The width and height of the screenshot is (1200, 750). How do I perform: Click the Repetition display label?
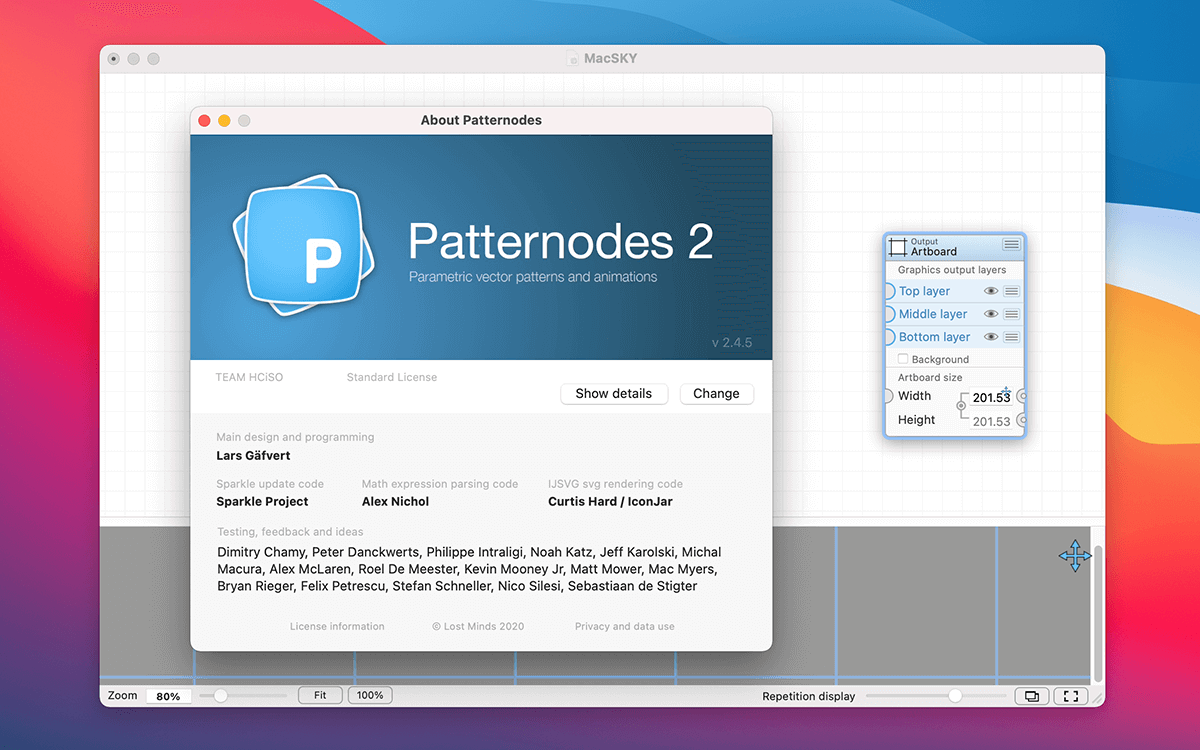809,696
